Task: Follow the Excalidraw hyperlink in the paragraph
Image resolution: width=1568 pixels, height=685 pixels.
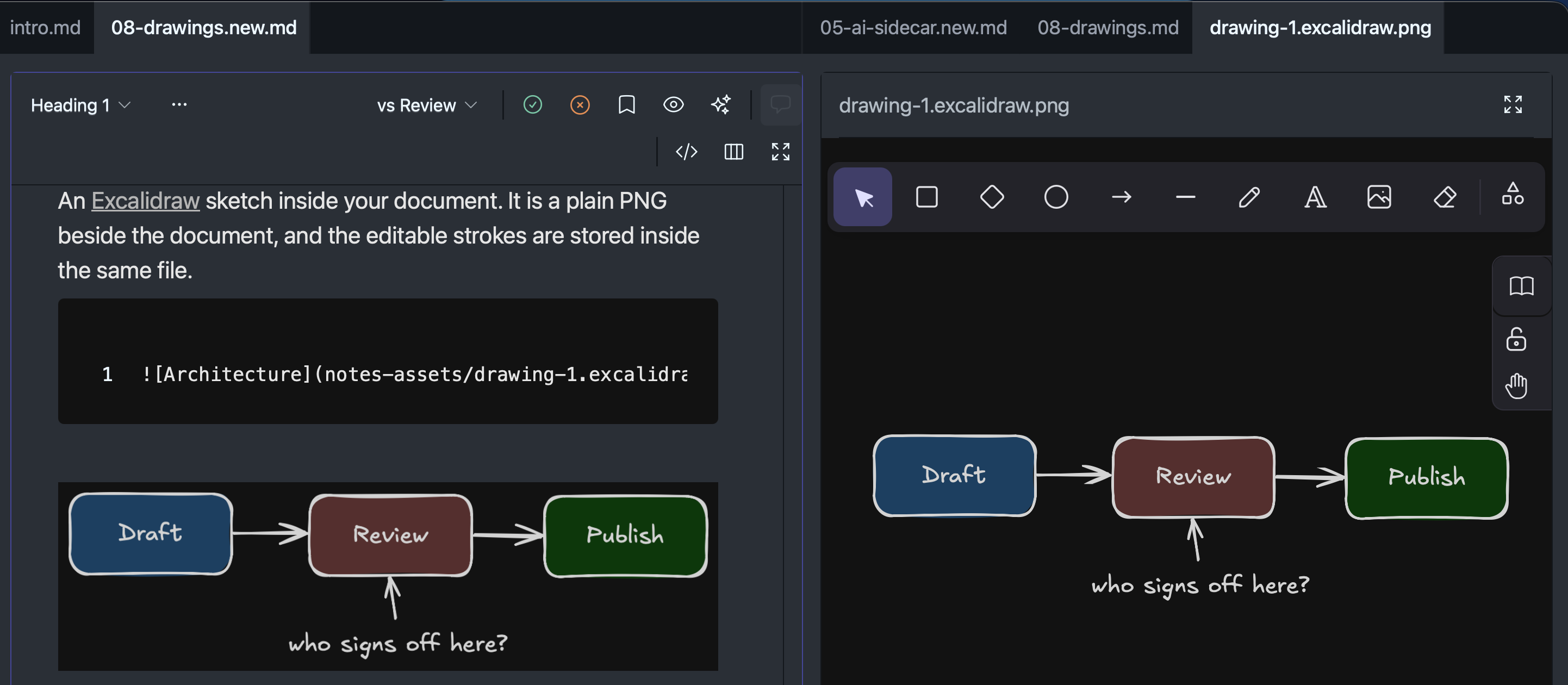Action: (x=145, y=201)
